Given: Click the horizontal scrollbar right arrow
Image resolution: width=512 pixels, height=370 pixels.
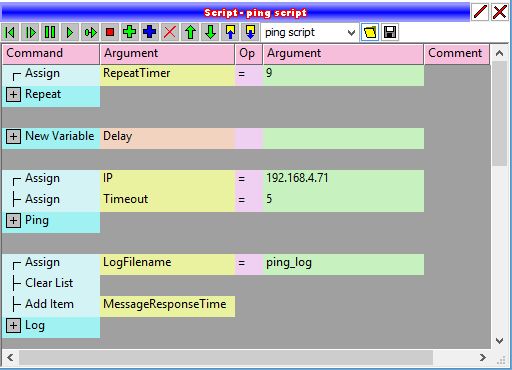Looking at the screenshot, I should click(483, 358).
